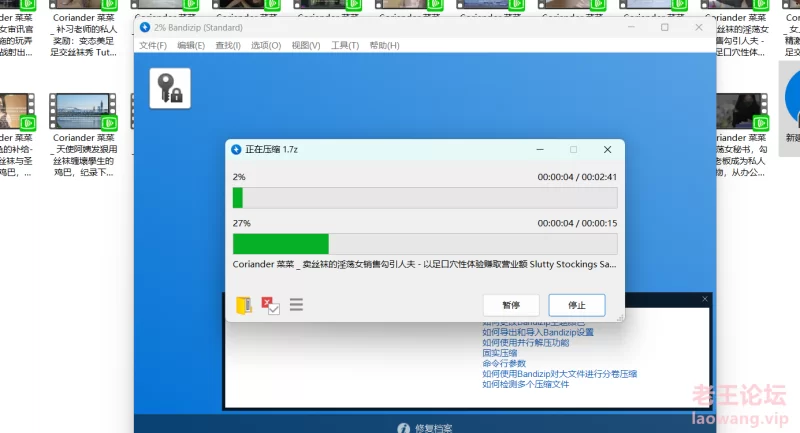Click the key-and-lock password icon in Bandizip
The height and width of the screenshot is (433, 800).
click(x=170, y=88)
